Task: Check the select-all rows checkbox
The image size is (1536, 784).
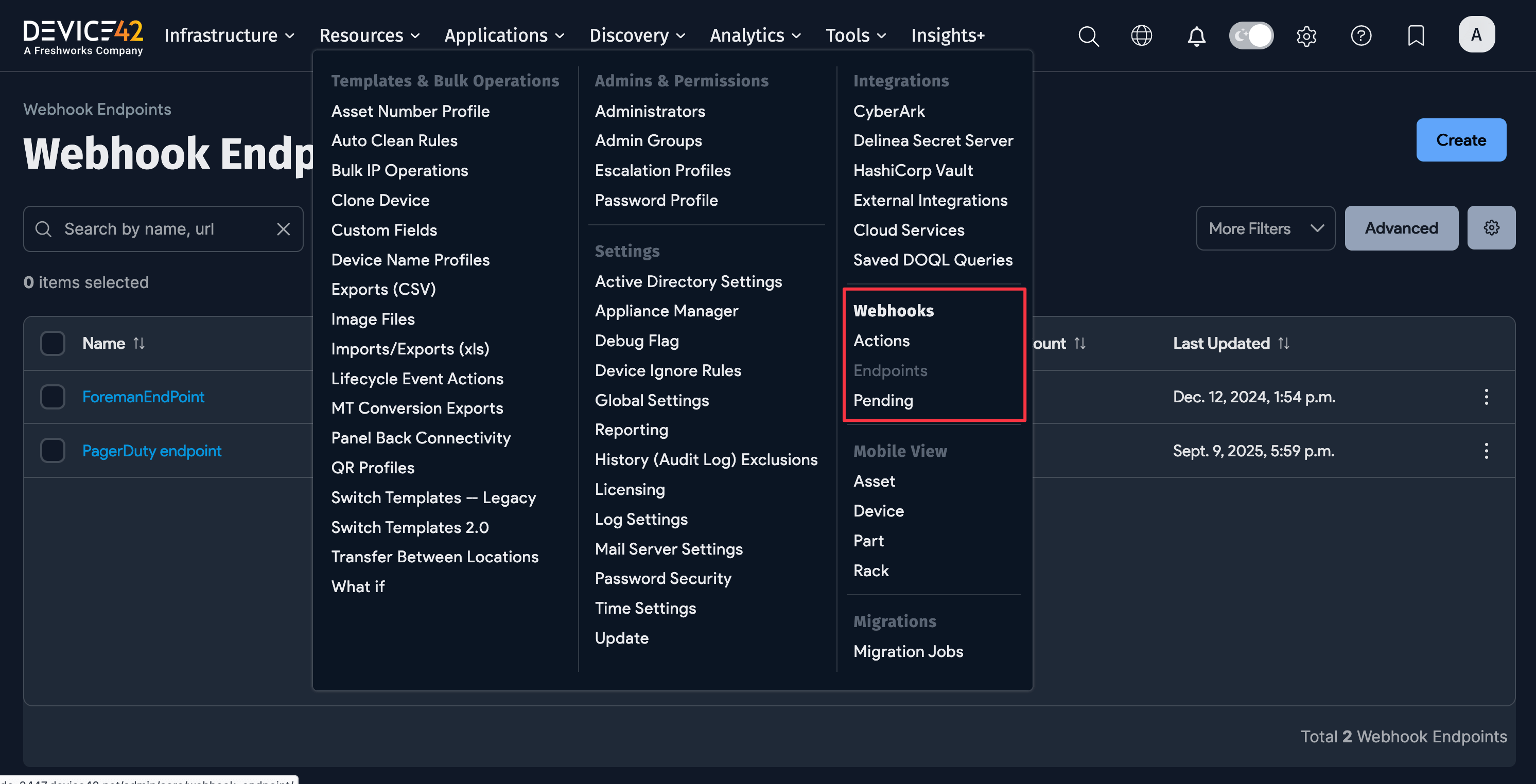Action: (x=53, y=343)
